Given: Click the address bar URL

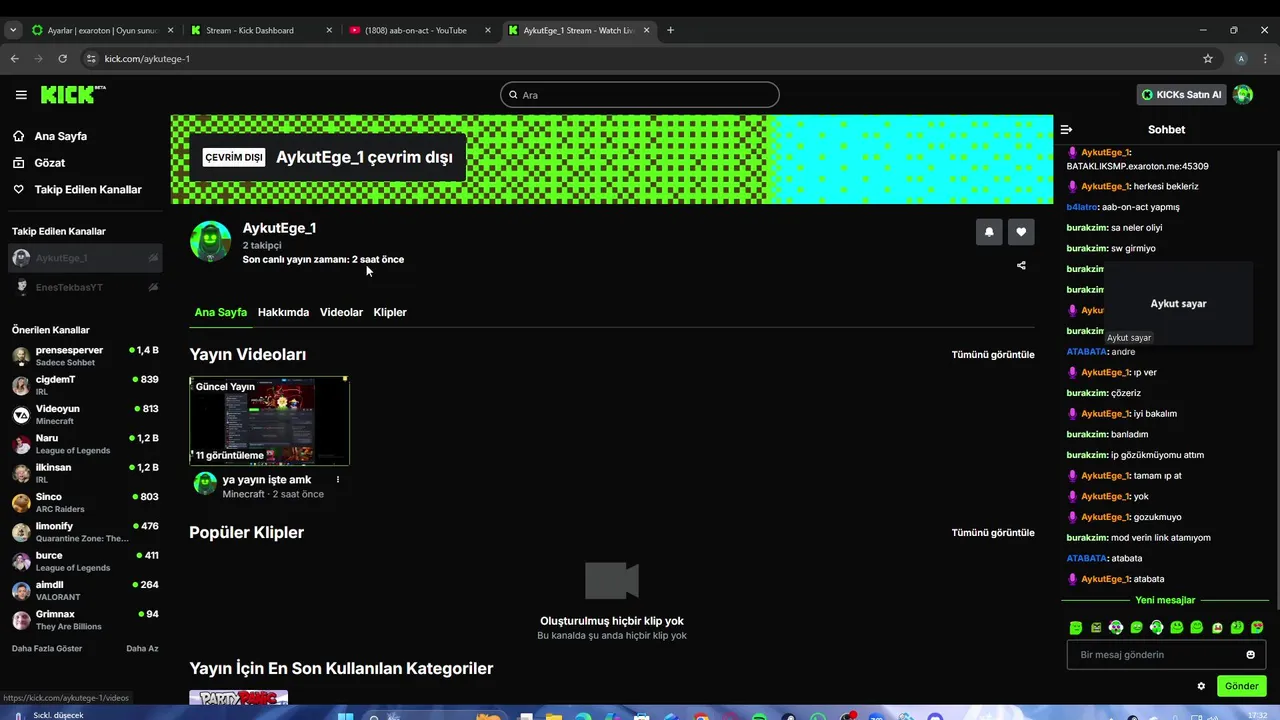Looking at the screenshot, I should 147,59.
